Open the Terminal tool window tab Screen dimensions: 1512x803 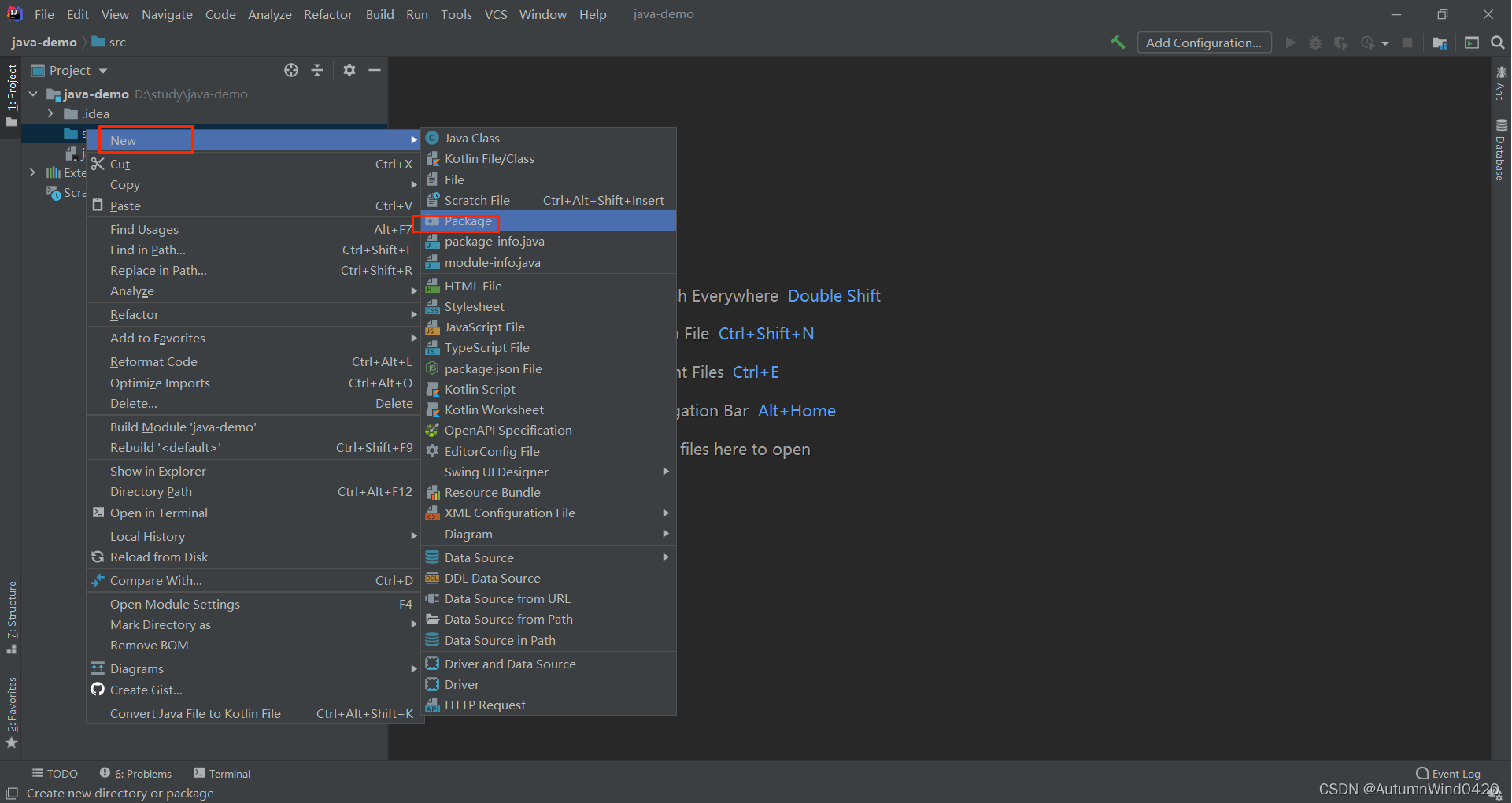click(222, 774)
